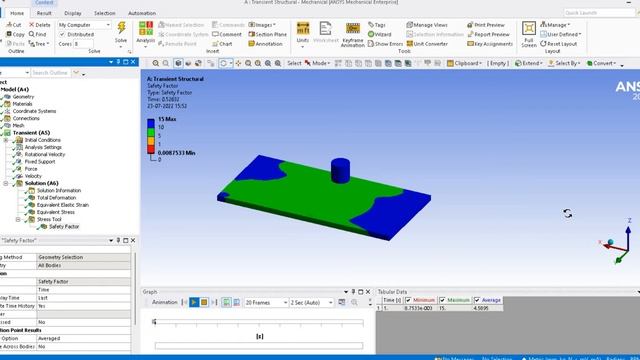Click the Cut icon in Outline group
This screenshot has height=360, width=640.
tap(9, 25)
